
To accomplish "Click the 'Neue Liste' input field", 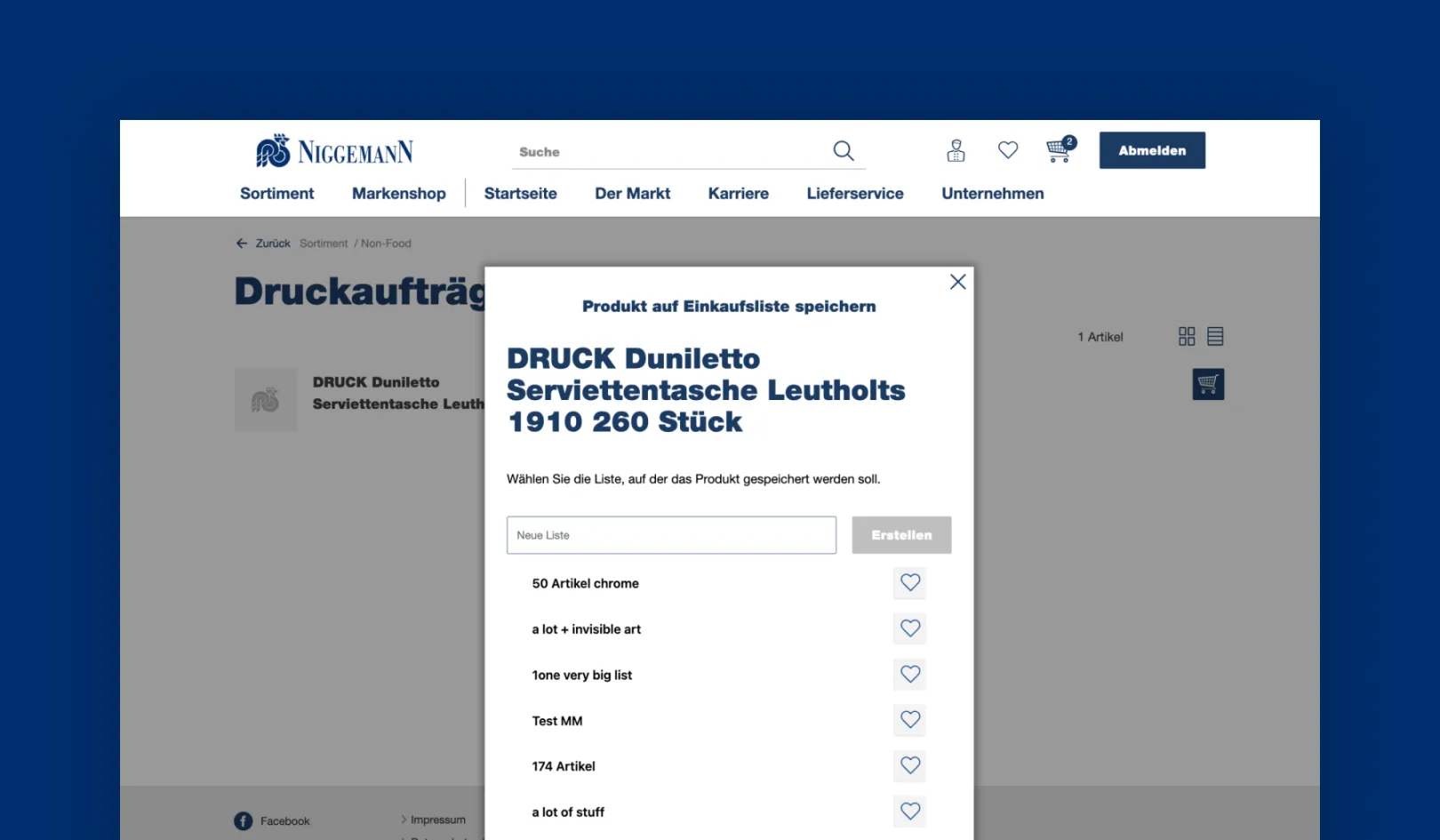I will pos(670,534).
